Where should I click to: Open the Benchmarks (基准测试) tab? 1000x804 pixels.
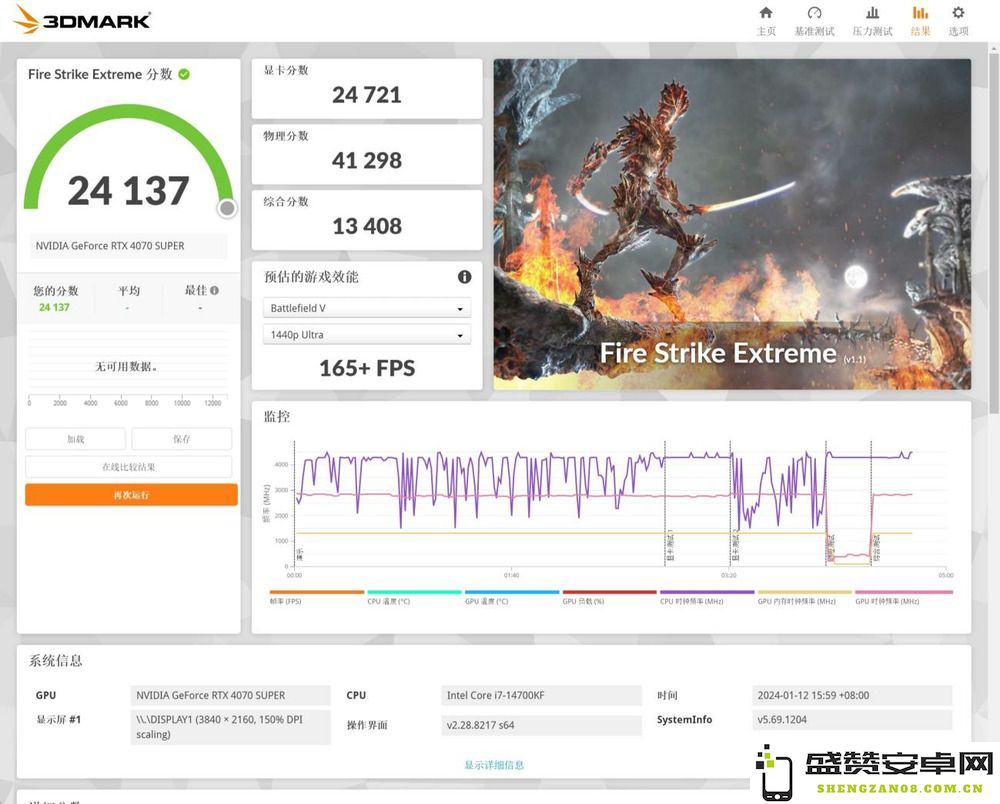coord(814,21)
